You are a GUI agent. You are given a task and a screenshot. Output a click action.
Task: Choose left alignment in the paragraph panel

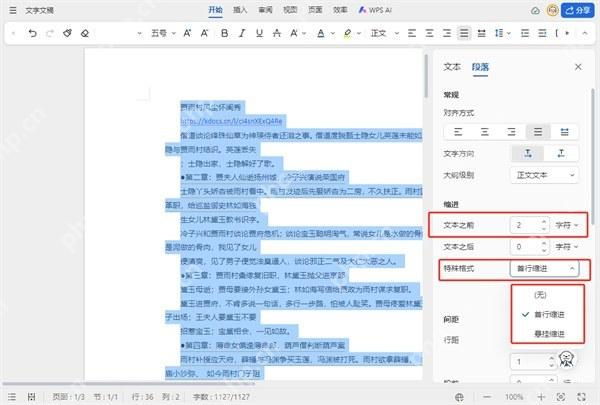[x=458, y=132]
